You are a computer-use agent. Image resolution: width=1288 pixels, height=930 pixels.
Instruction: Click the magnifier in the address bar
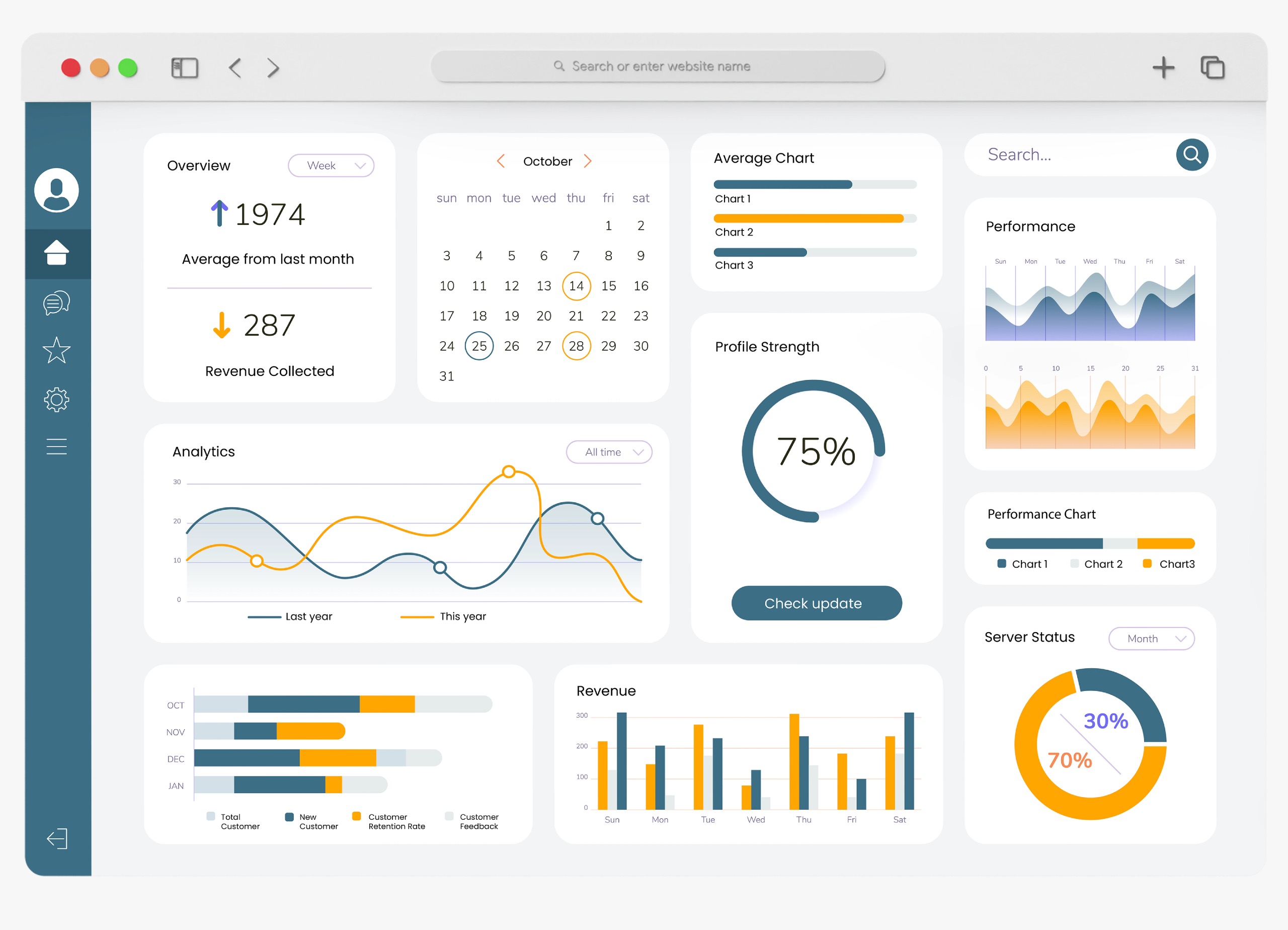click(x=559, y=66)
